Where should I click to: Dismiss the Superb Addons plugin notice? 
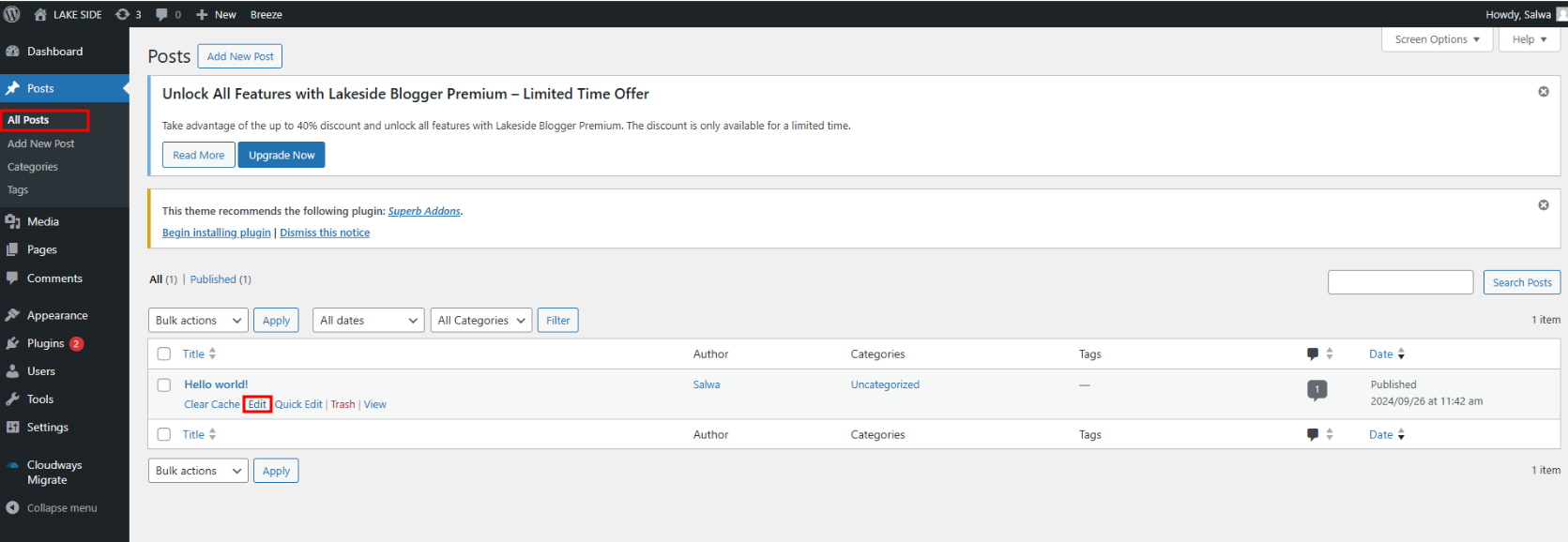(x=1543, y=205)
